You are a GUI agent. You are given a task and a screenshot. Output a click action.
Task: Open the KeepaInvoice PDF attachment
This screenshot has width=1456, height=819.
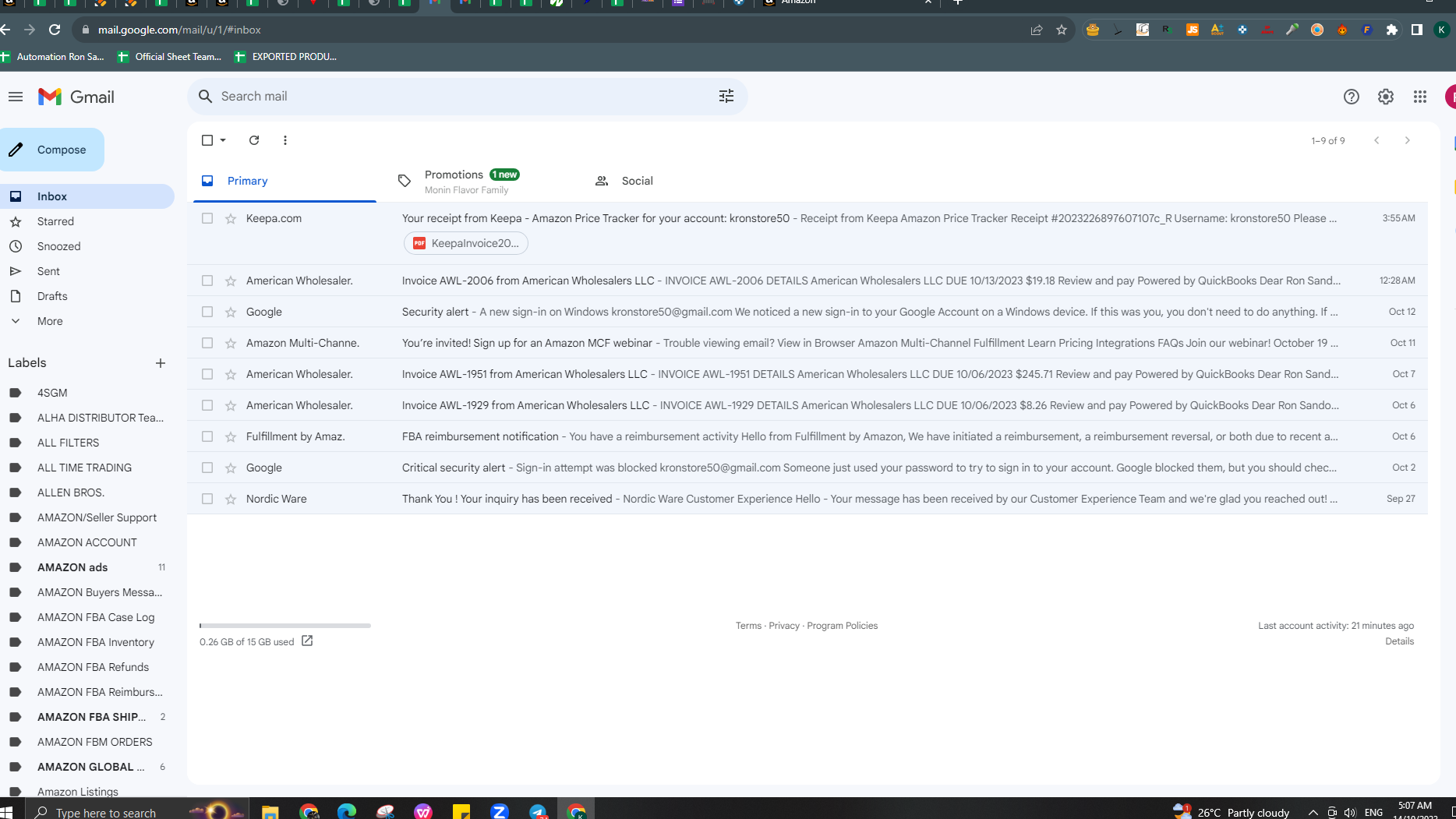[x=466, y=243]
